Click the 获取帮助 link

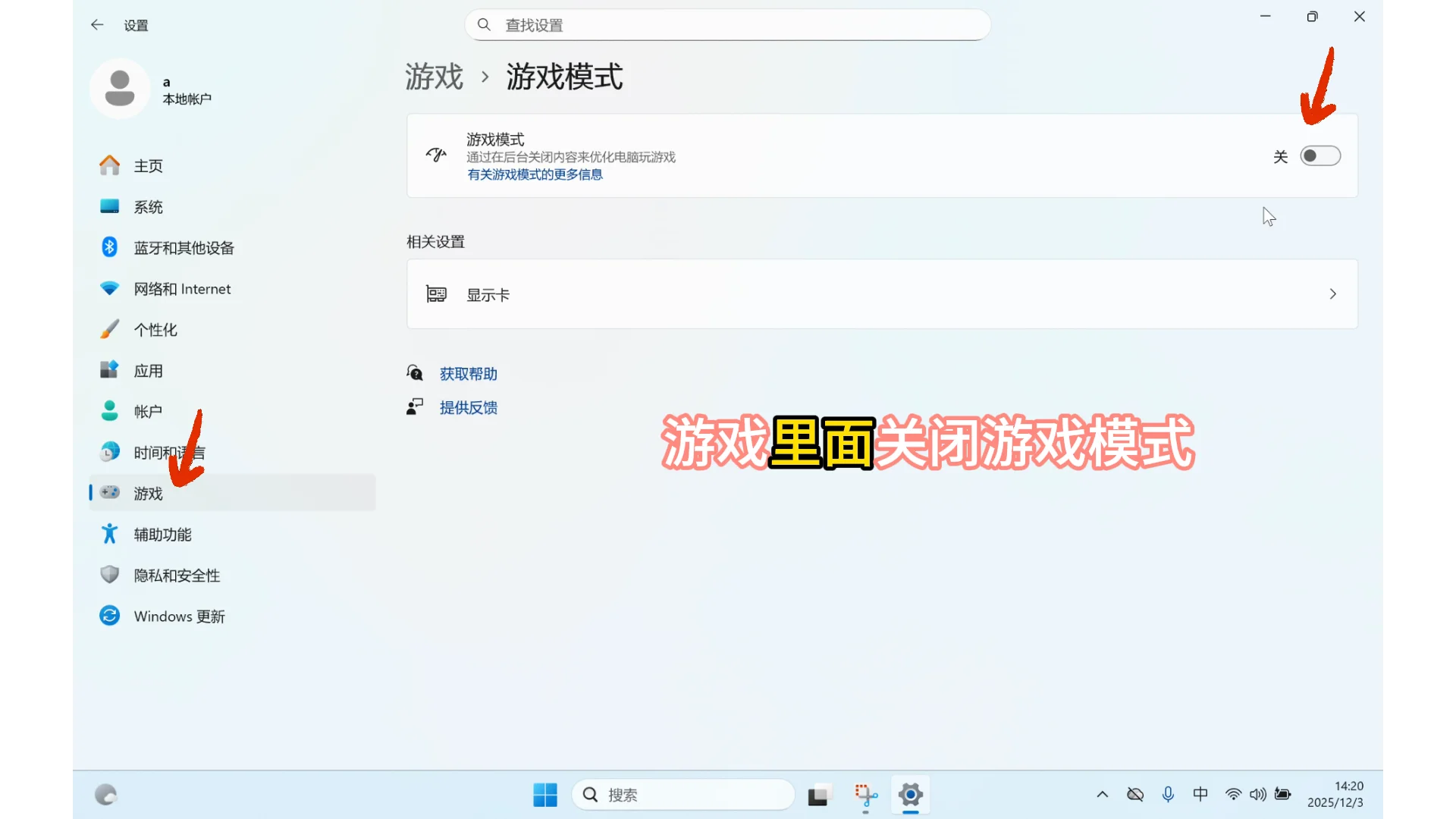[x=467, y=373]
